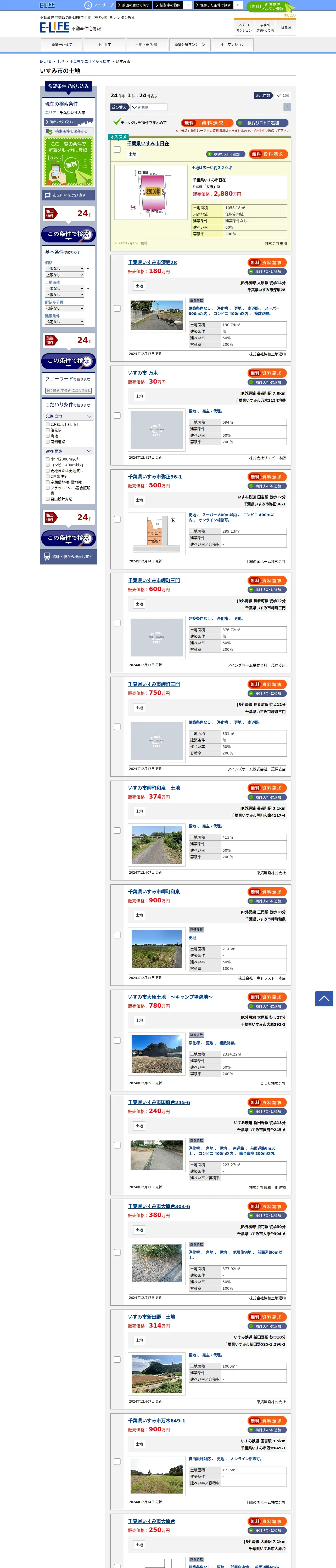The width and height of the screenshot is (336, 1568).
Task: Open 千葉県でエリアから探す breadcrumb link
Action: 90,61
